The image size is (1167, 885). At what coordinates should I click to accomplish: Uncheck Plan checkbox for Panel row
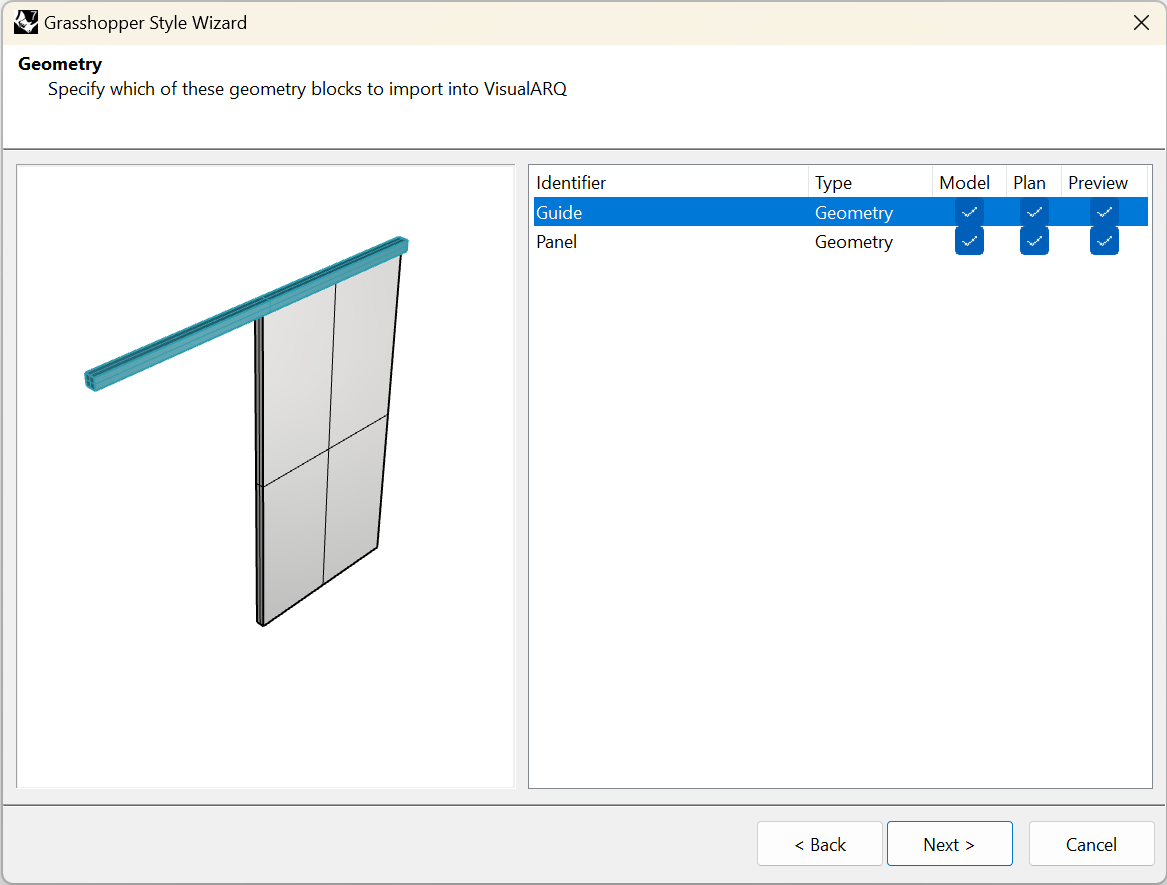(1034, 241)
